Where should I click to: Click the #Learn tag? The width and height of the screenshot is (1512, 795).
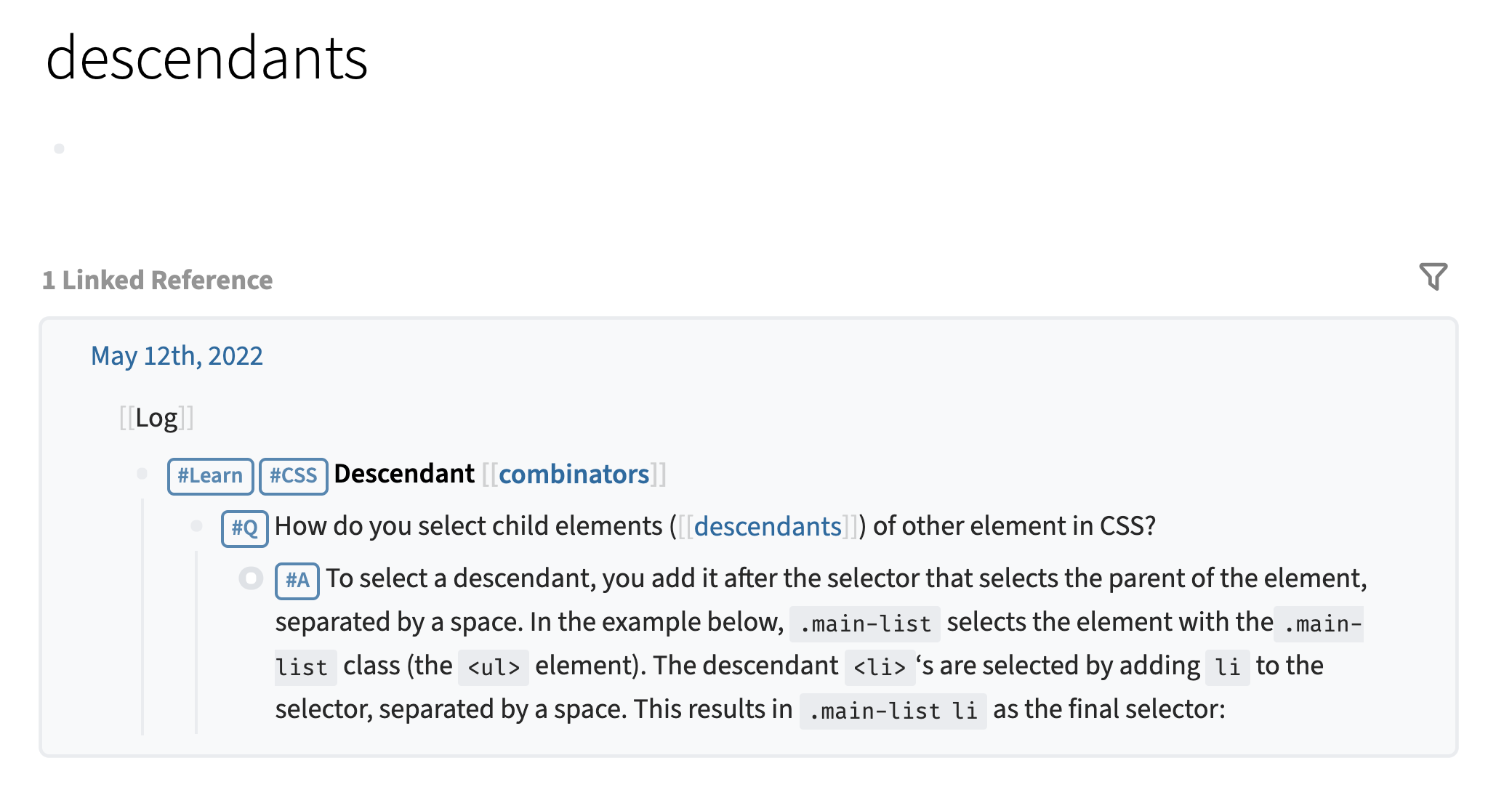pos(210,475)
